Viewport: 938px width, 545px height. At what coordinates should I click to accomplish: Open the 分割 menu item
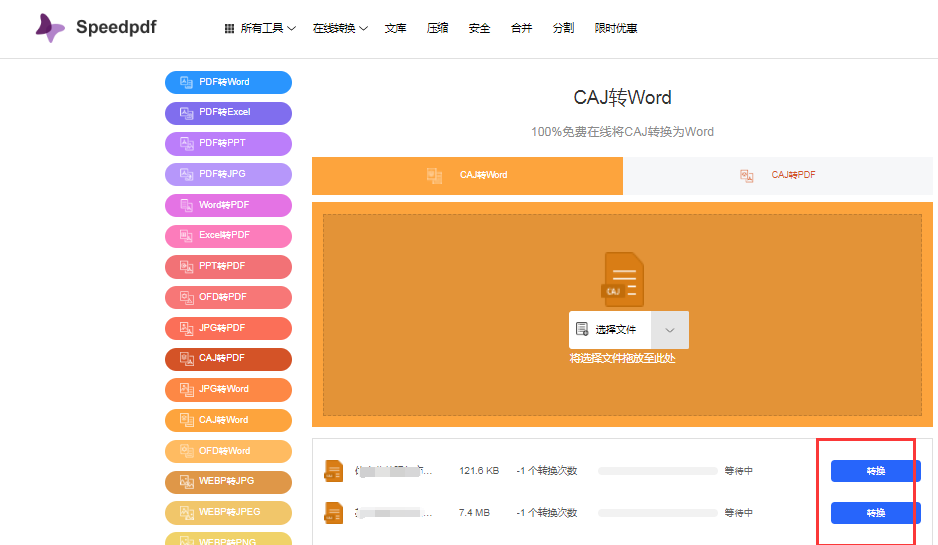pos(563,28)
